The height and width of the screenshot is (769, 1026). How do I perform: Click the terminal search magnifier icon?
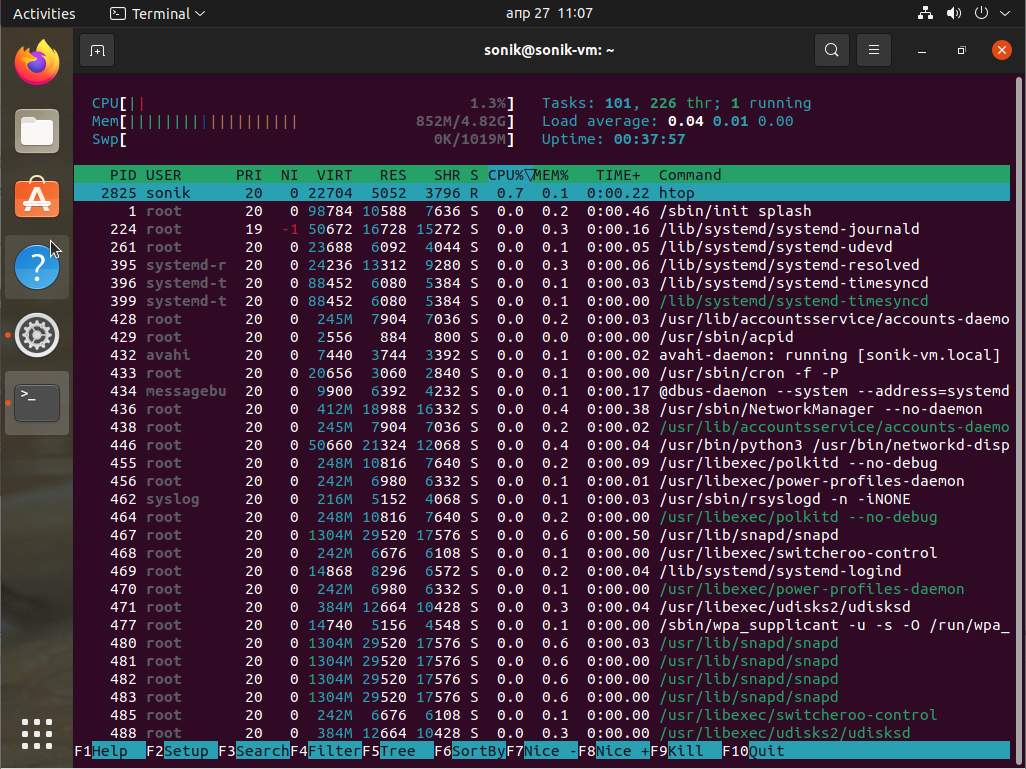(x=831, y=50)
